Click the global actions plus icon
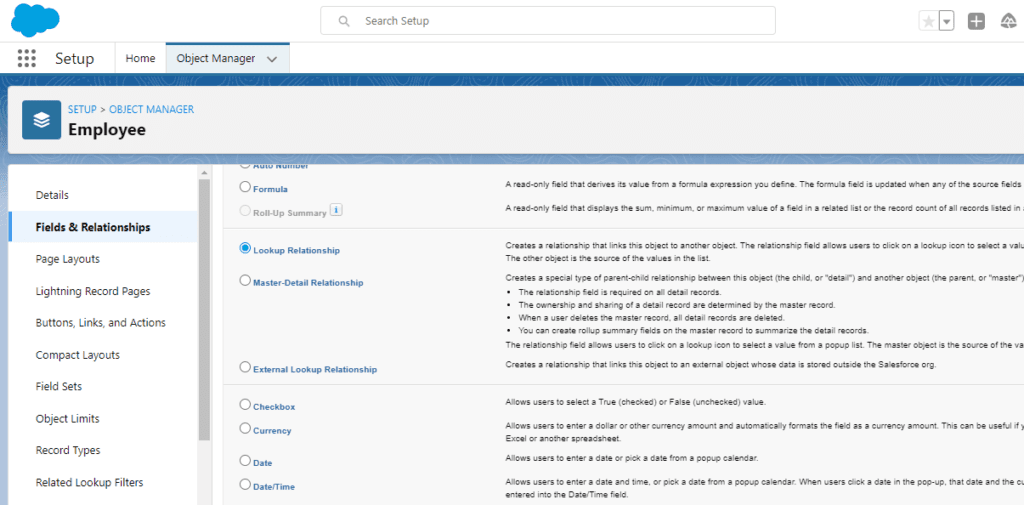 click(x=976, y=22)
